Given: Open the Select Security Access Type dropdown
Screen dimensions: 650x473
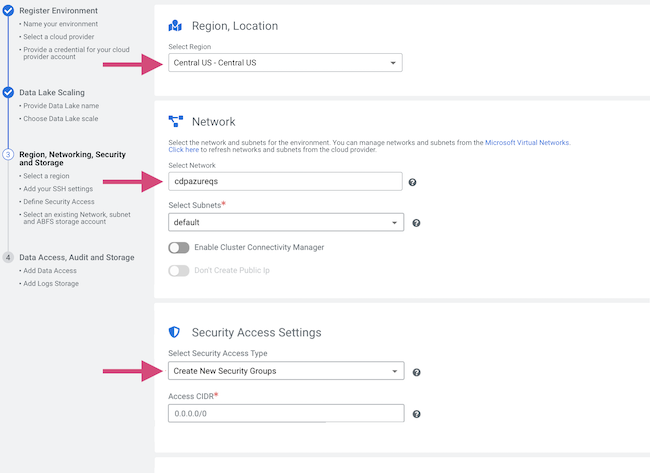Looking at the screenshot, I should [x=285, y=371].
